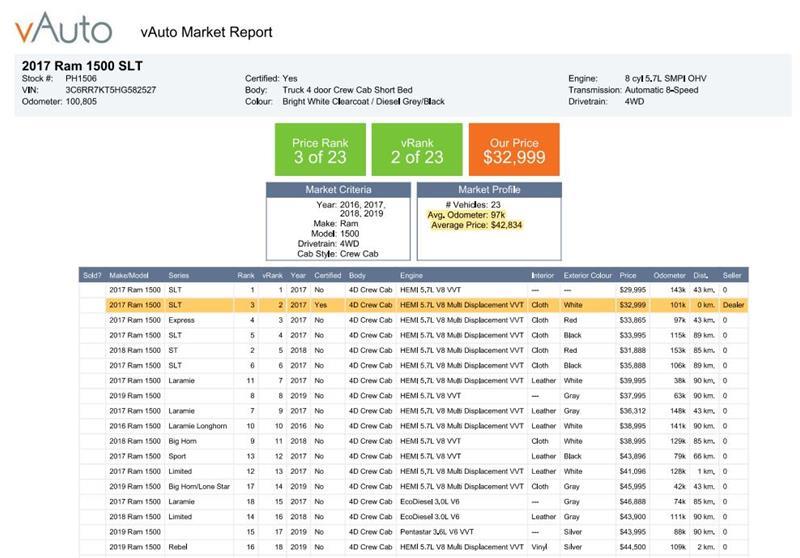Click the VIN 3C6RR7KT5HG582527

coord(111,90)
